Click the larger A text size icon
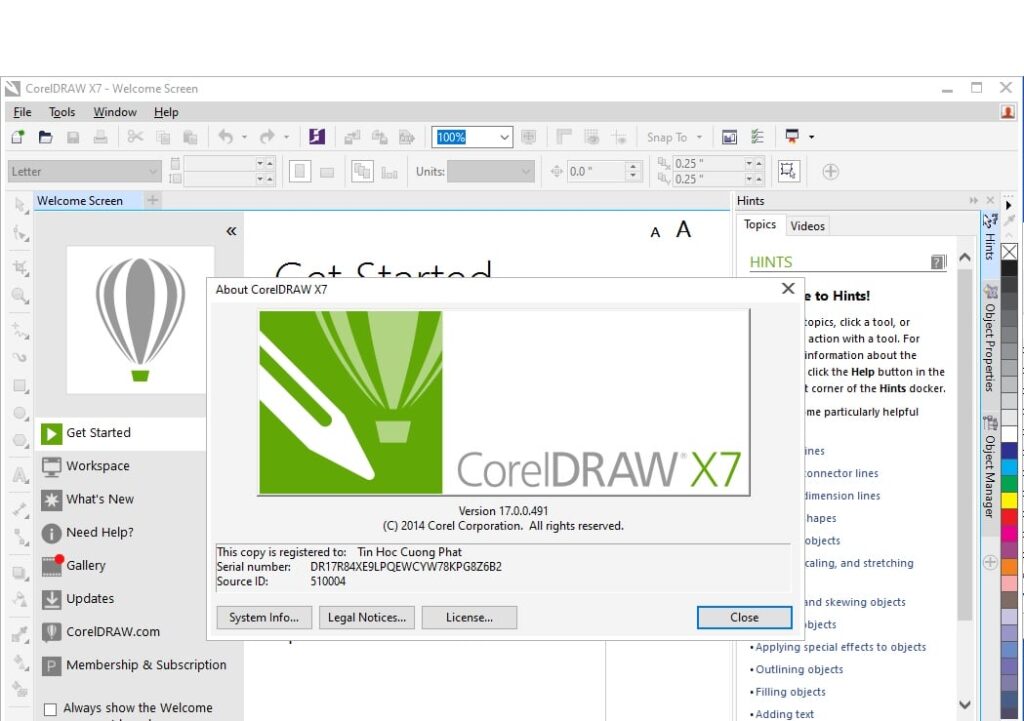1024x721 pixels. [x=683, y=229]
